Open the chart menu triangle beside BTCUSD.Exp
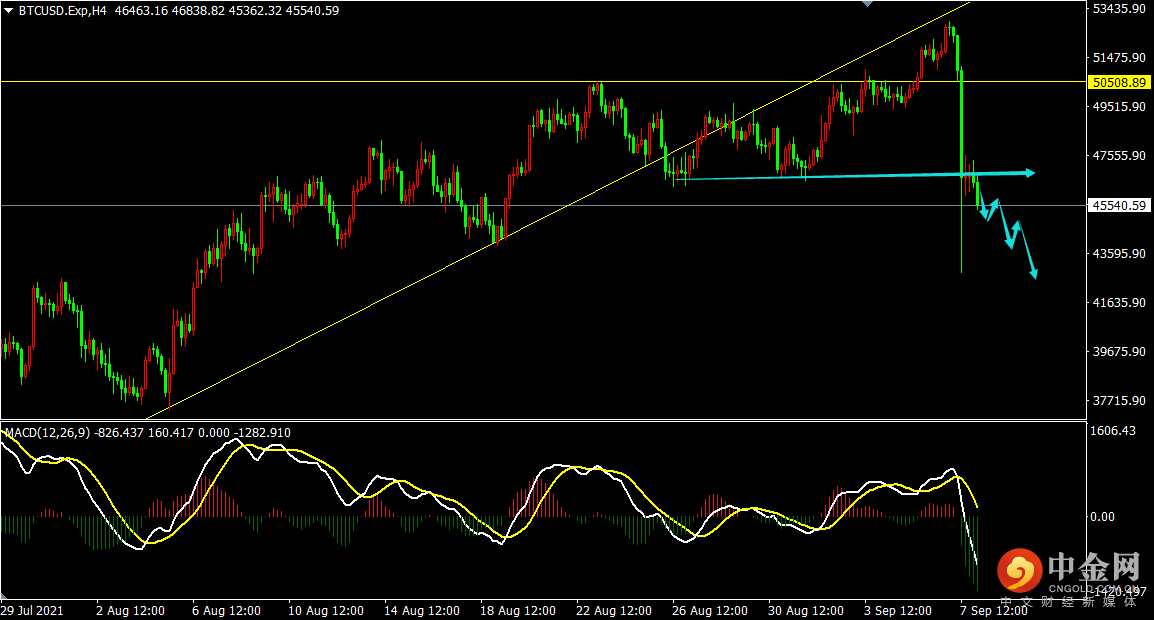The height and width of the screenshot is (620, 1154). (9, 11)
